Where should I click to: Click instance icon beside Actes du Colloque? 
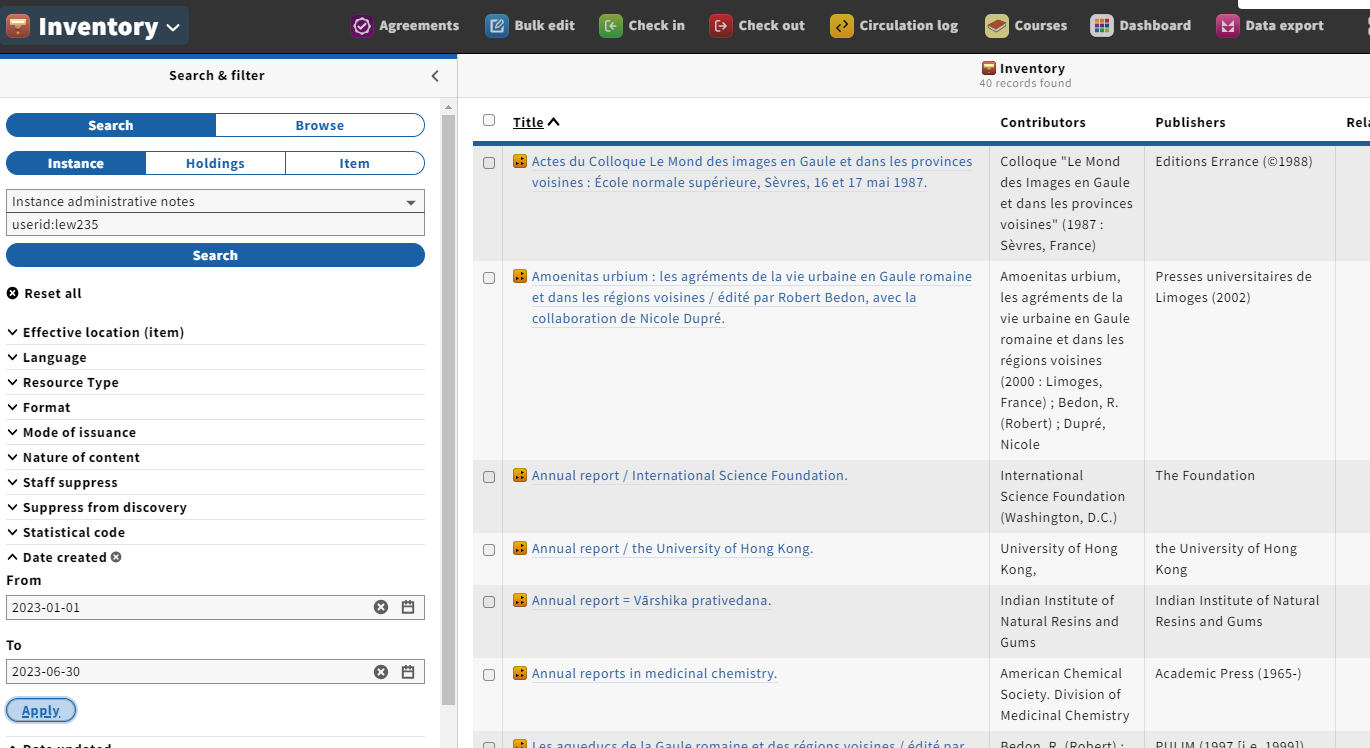click(520, 161)
